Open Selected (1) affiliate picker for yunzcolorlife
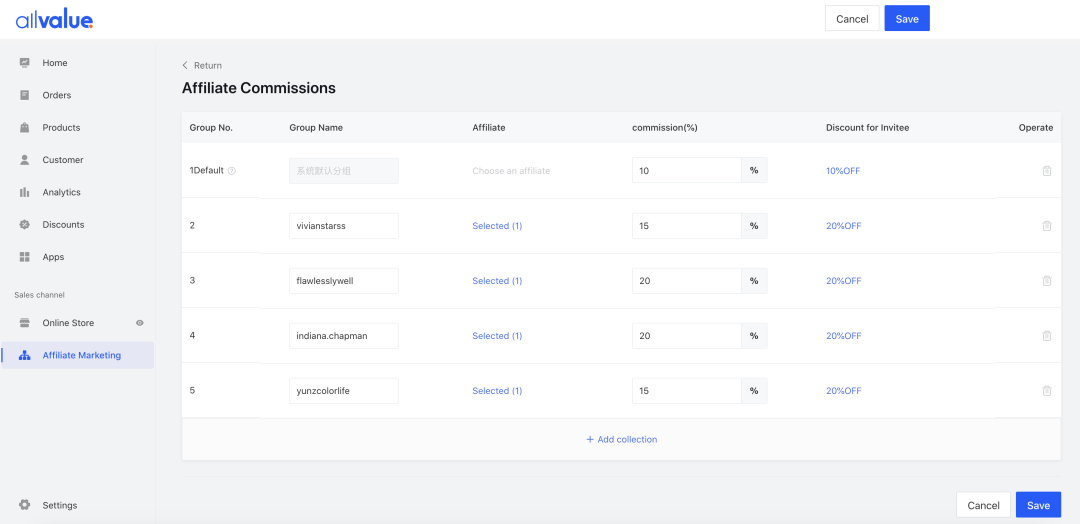1080x524 pixels. click(497, 391)
